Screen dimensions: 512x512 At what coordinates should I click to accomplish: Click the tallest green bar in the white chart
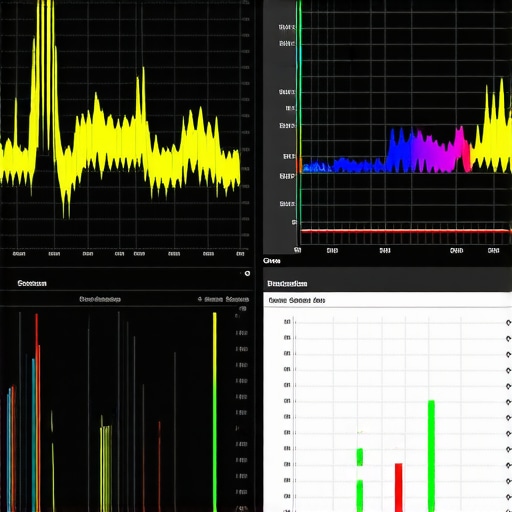tap(431, 456)
